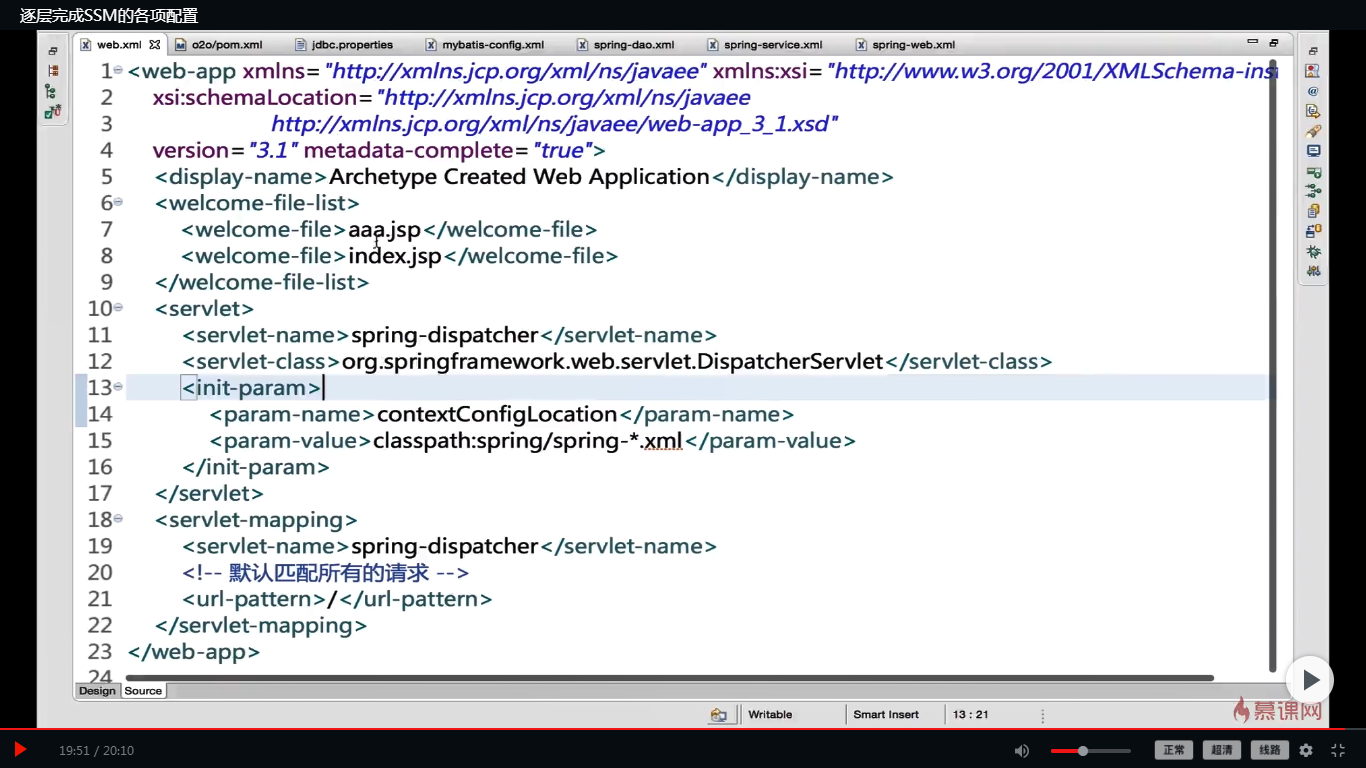Click the Writable status field
The height and width of the screenshot is (768, 1366).
tap(770, 715)
